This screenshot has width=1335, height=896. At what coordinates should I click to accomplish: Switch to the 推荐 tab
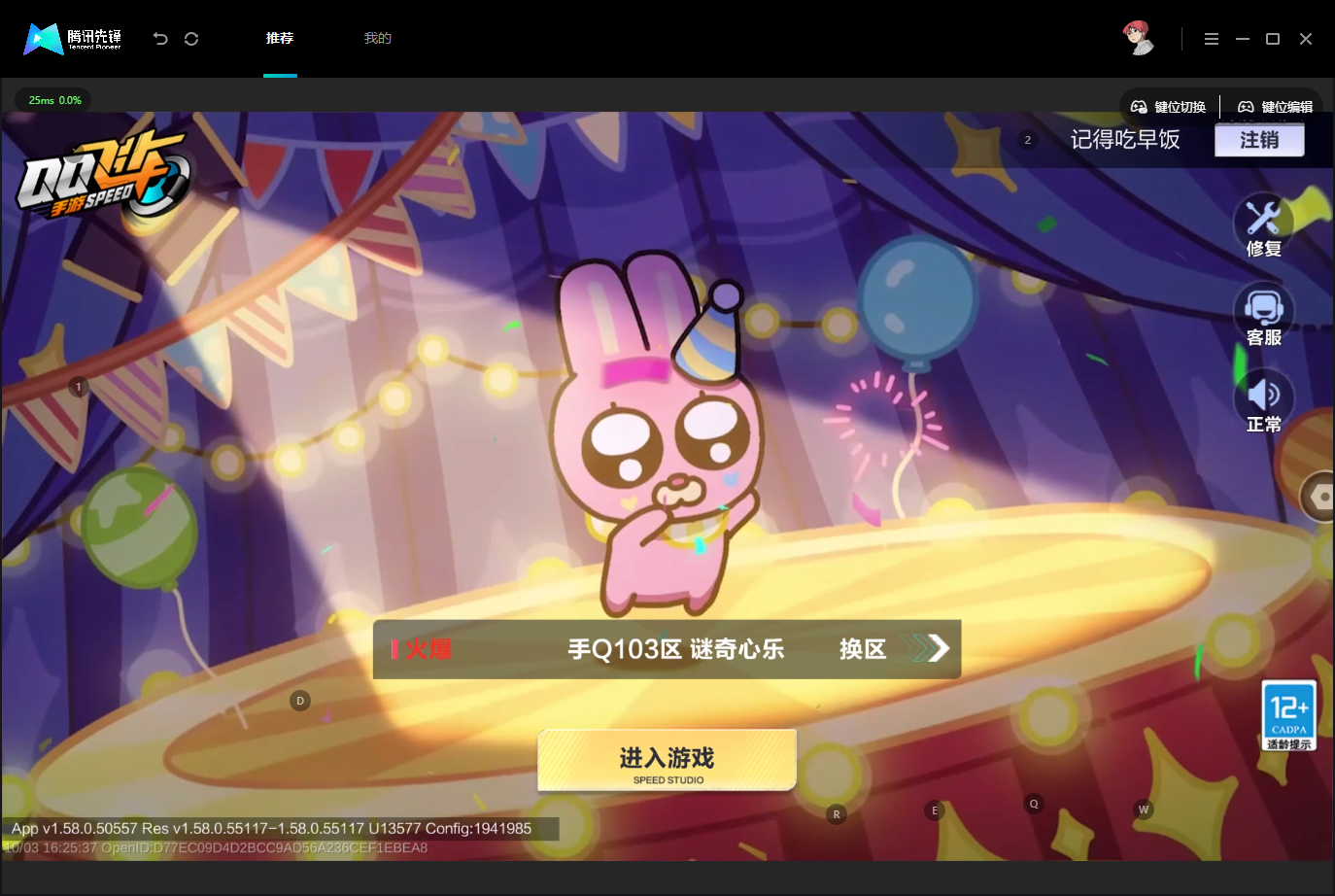tap(280, 39)
